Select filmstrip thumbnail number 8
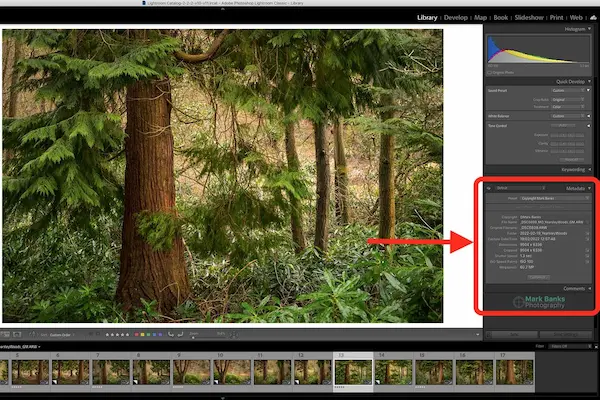 (x=149, y=371)
